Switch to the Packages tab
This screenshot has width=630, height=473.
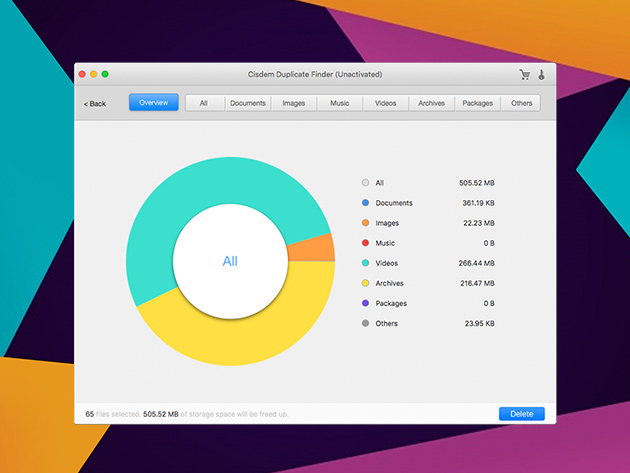(x=477, y=103)
